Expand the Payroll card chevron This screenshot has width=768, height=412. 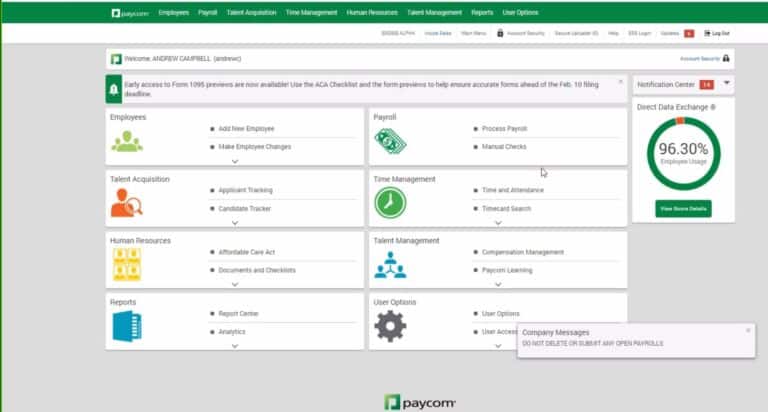(x=498, y=160)
